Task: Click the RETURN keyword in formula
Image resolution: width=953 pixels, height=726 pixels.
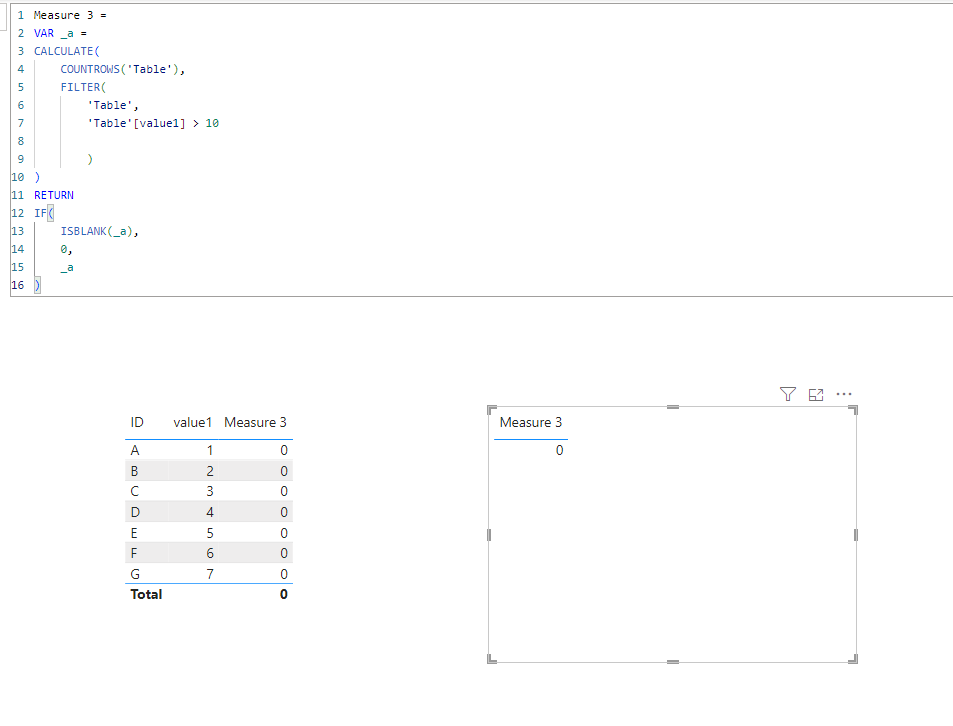Action: pos(53,195)
